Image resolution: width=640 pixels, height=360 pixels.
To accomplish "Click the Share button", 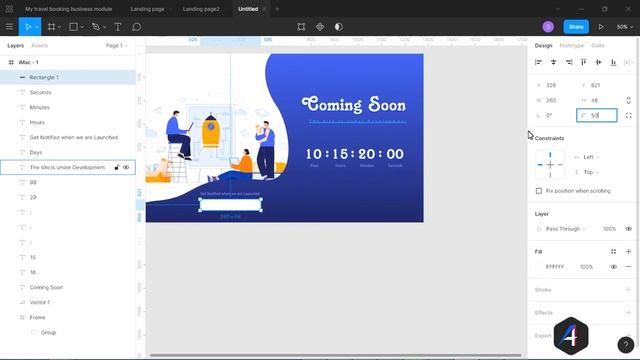I will 576,27.
